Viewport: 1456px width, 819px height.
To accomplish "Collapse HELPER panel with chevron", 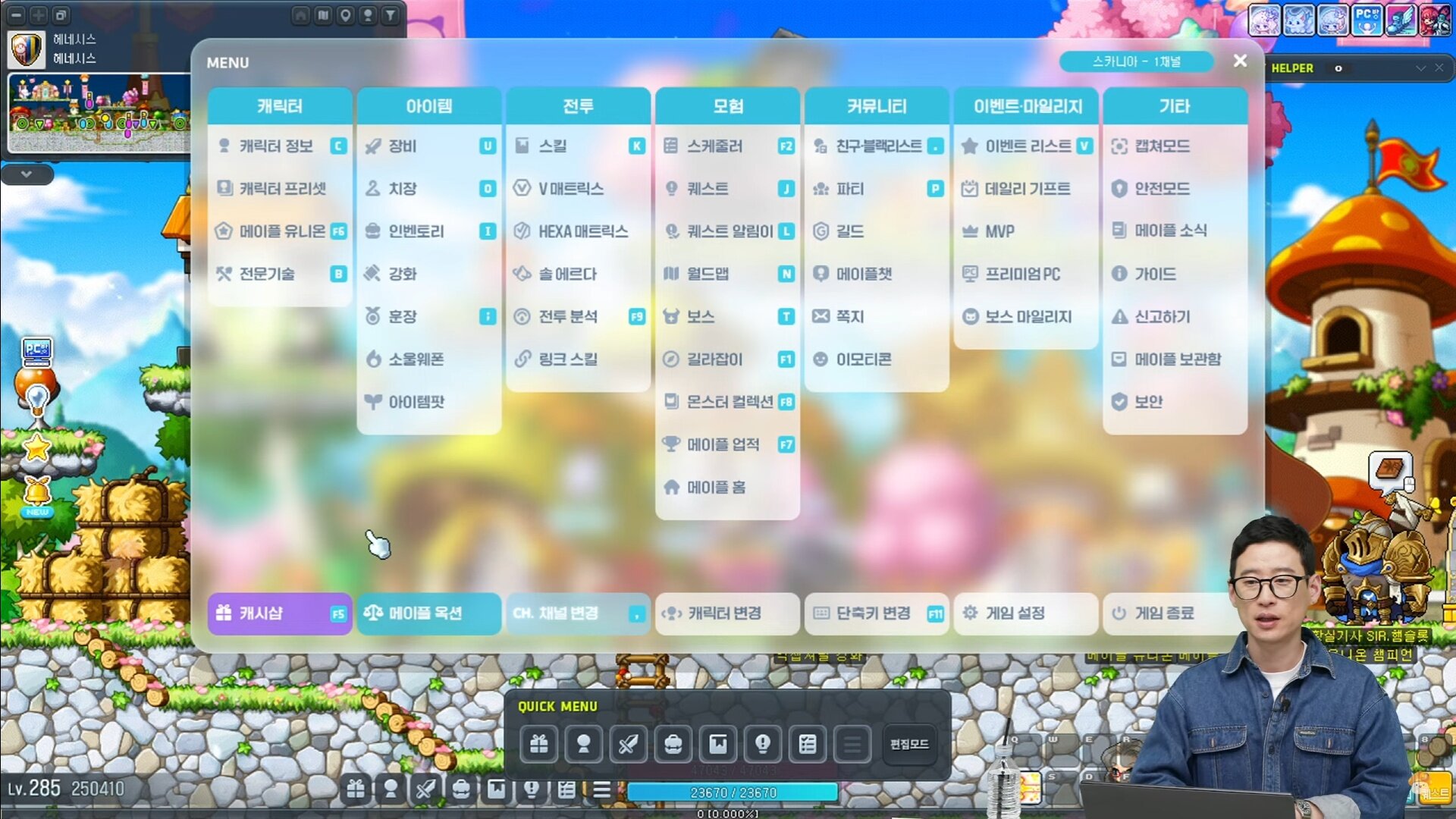I will pos(1420,68).
